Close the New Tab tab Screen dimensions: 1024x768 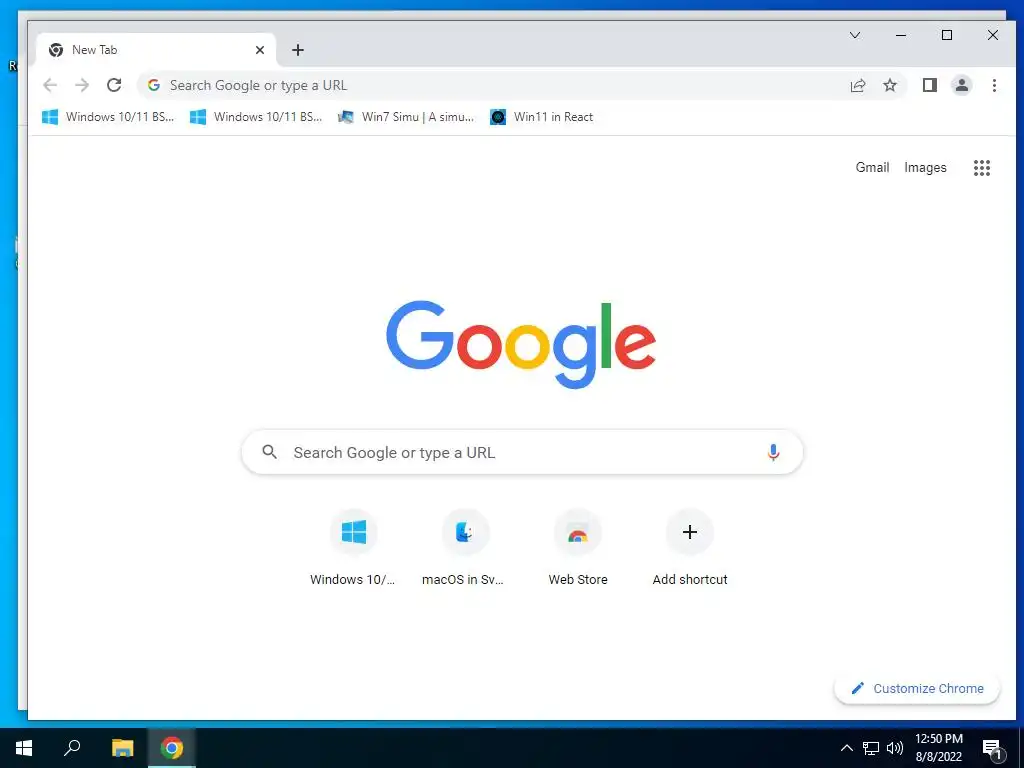point(260,50)
